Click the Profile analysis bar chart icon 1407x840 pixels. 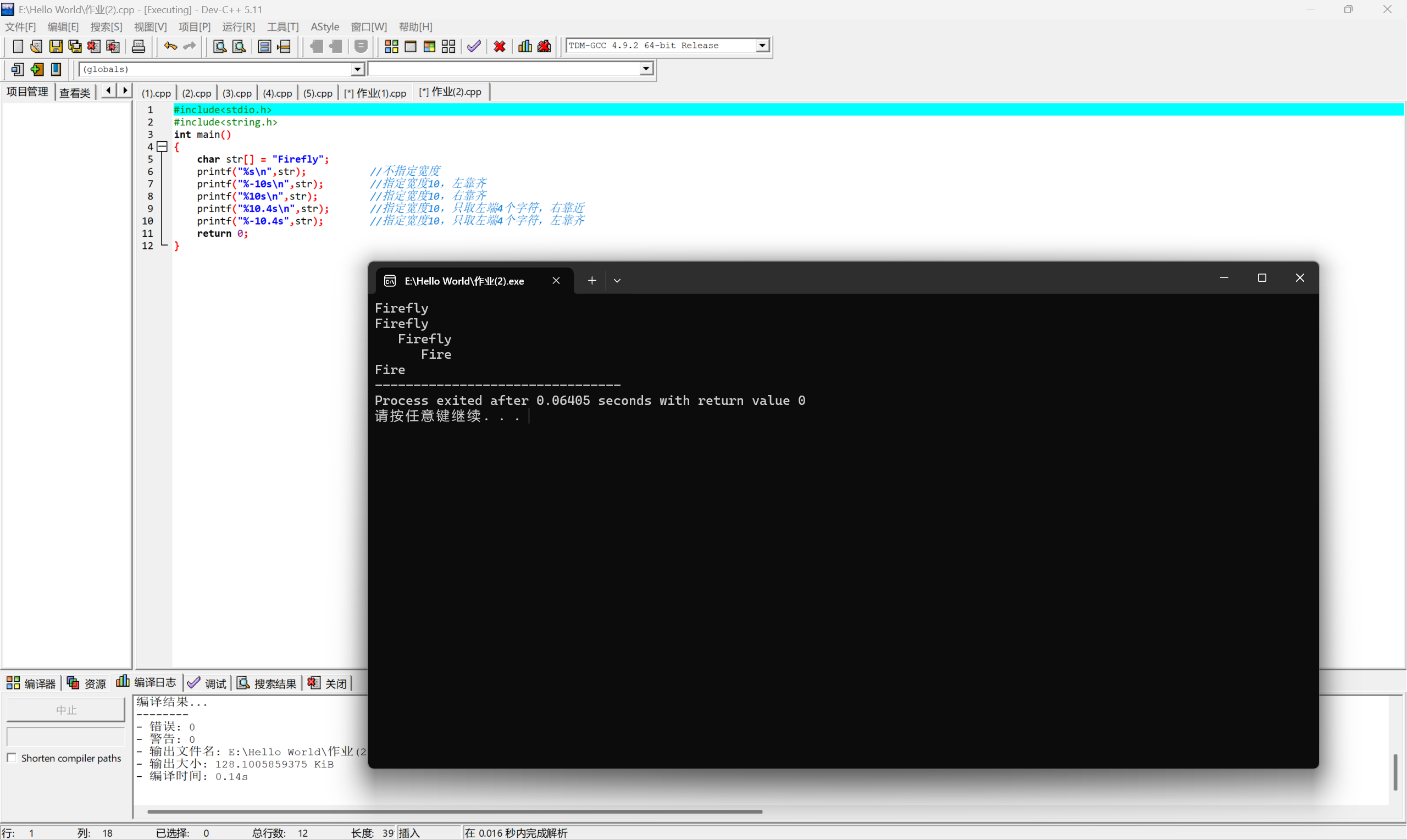pos(525,46)
